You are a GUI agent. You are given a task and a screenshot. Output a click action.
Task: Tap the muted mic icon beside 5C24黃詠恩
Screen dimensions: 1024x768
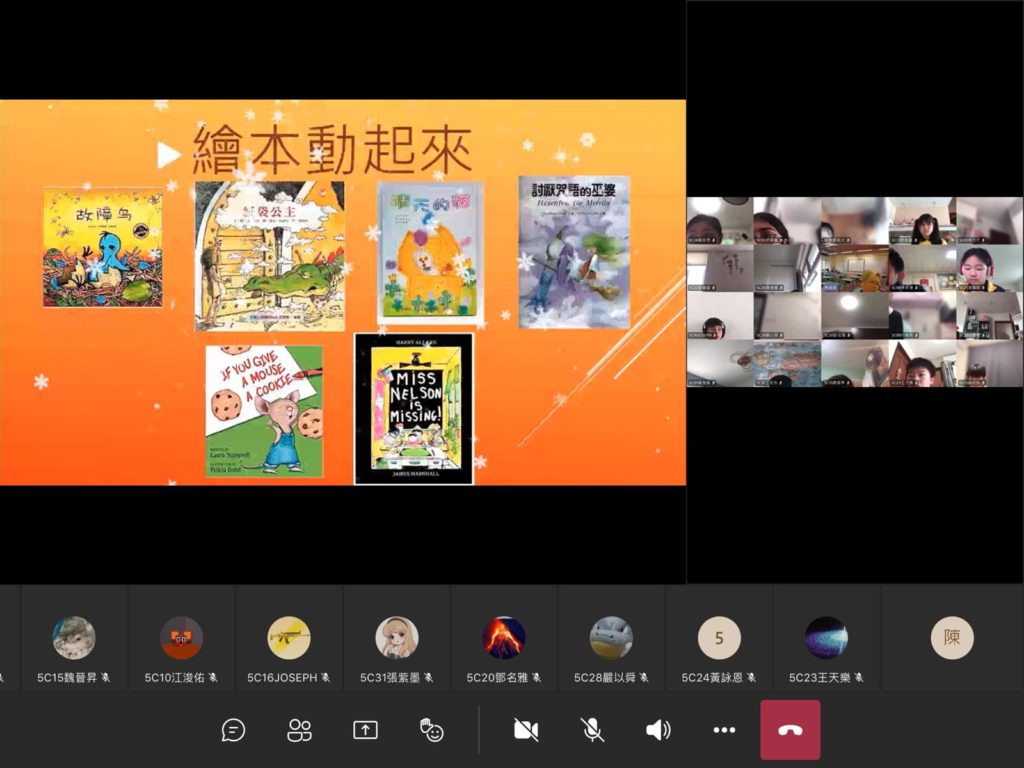click(752, 678)
